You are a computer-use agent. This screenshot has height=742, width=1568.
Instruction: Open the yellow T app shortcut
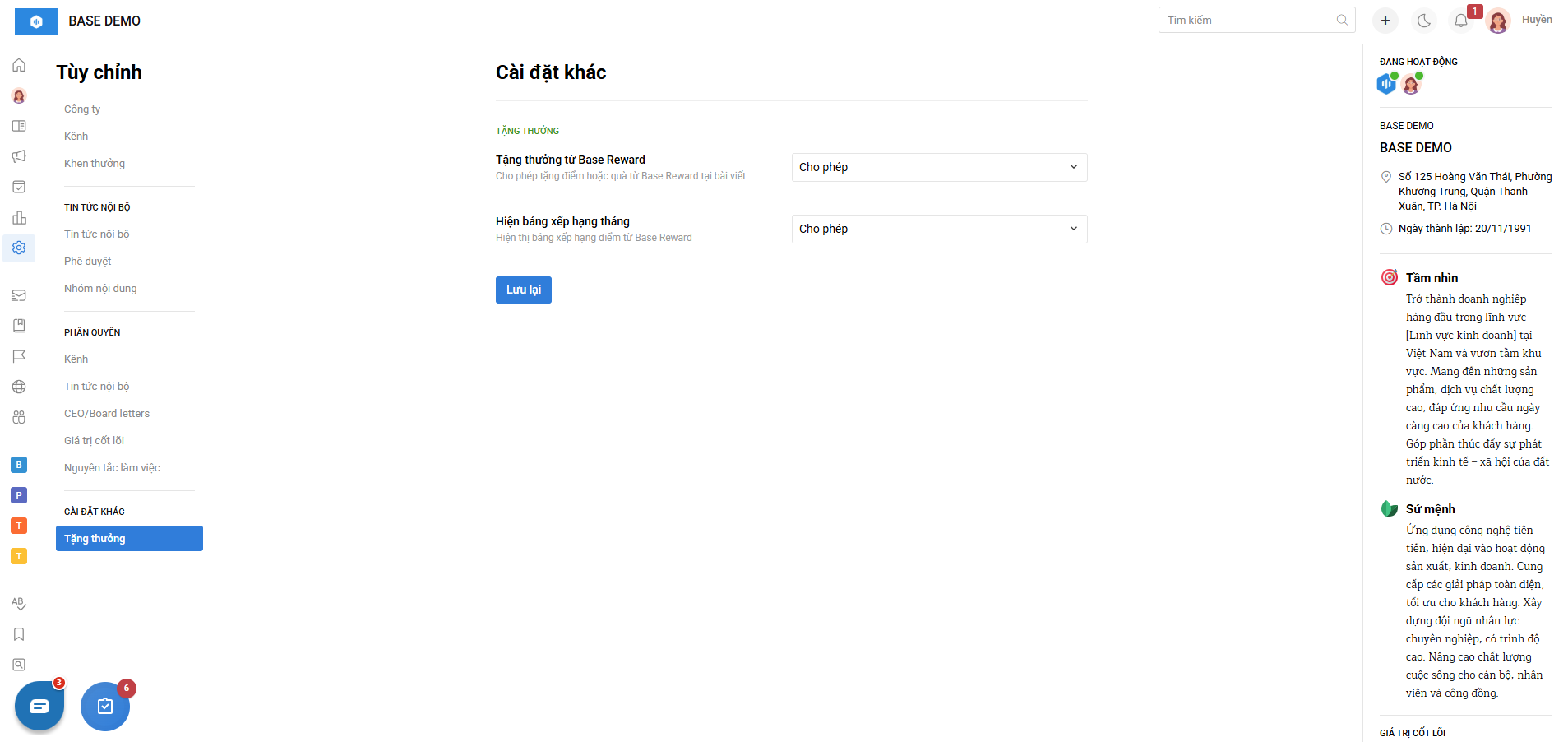pos(19,556)
